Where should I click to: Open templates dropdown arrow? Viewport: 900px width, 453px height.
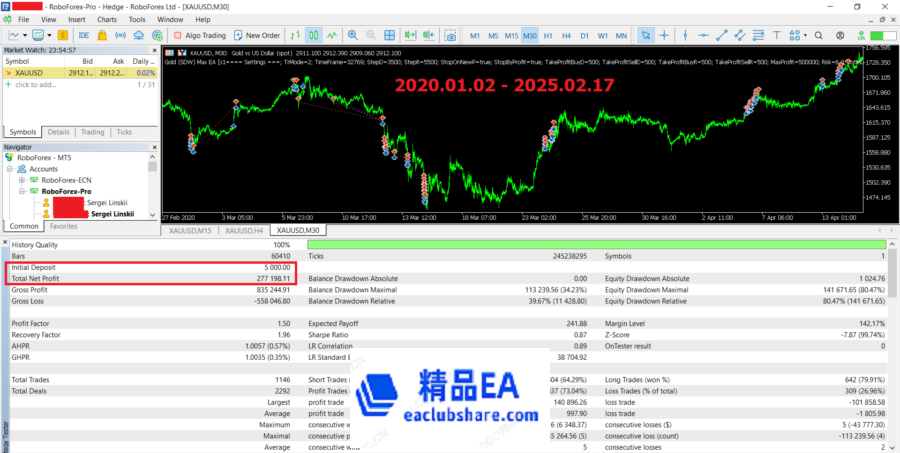(x=49, y=36)
